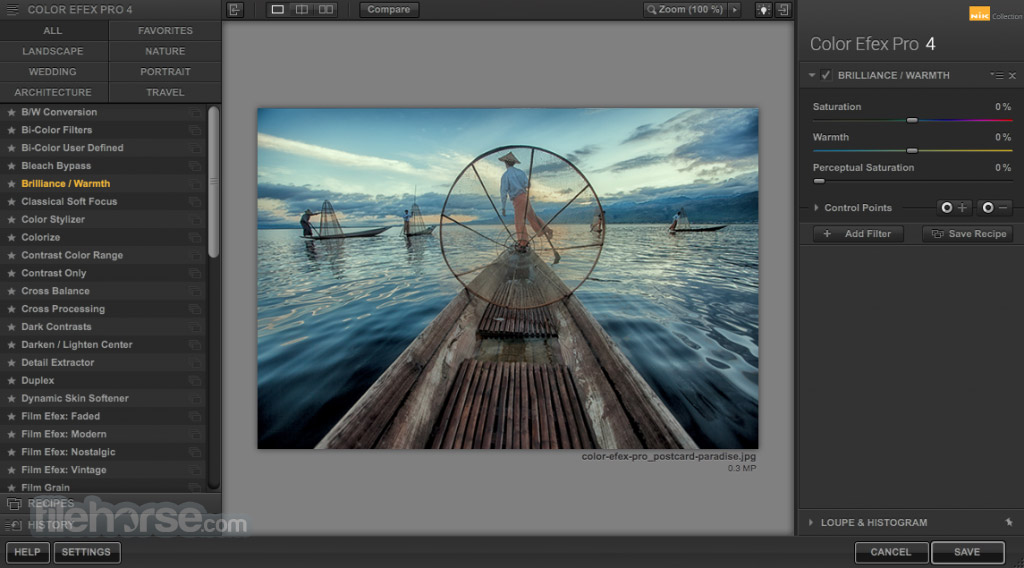Favorite the Colorize filter star
Image resolution: width=1024 pixels, height=568 pixels.
tap(11, 238)
